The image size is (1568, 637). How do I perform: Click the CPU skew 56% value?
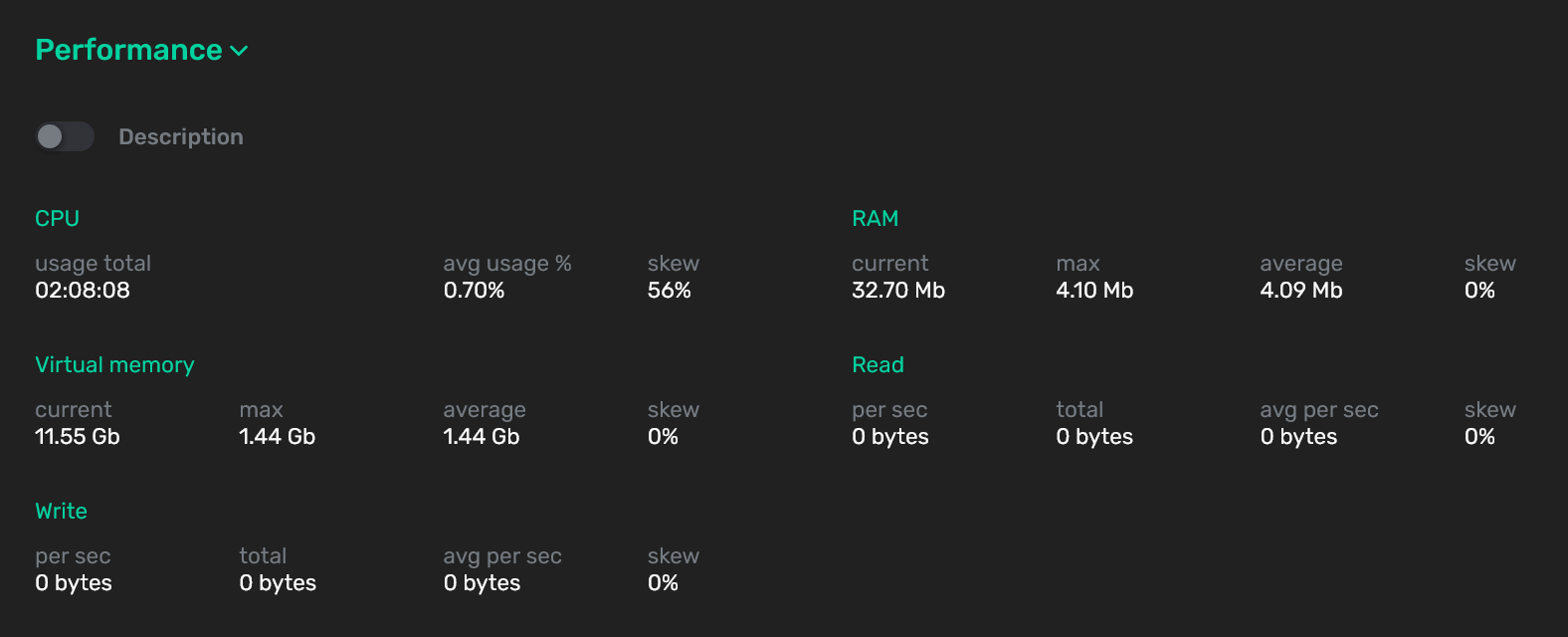point(669,291)
